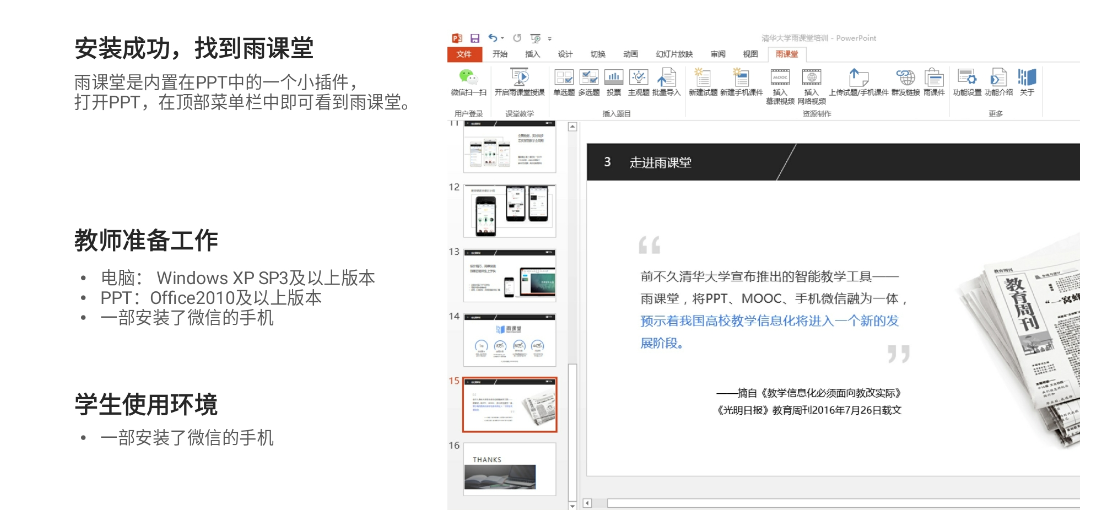Switch to the 开始 Home tab
The width and height of the screenshot is (1095, 521).
click(x=499, y=54)
